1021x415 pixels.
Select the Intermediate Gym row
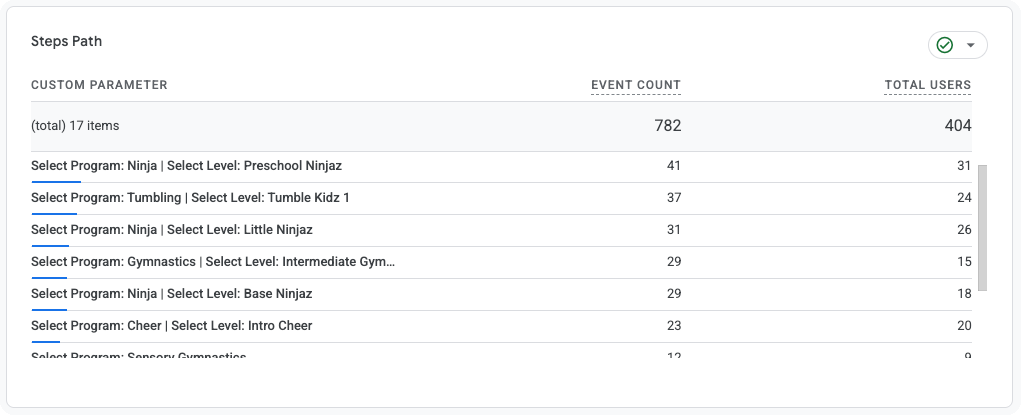[501, 263]
